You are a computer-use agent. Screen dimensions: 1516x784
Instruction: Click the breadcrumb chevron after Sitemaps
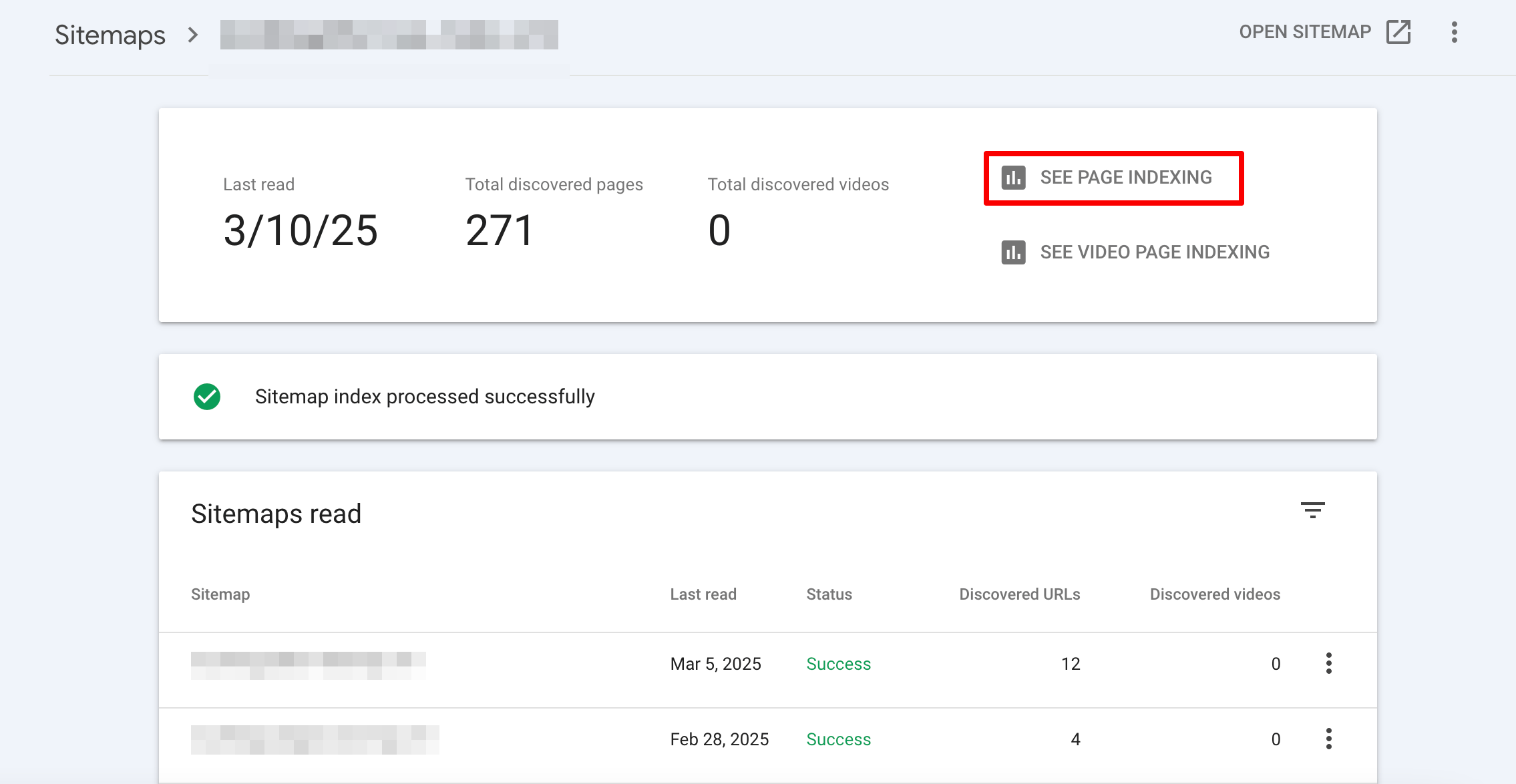tap(192, 35)
